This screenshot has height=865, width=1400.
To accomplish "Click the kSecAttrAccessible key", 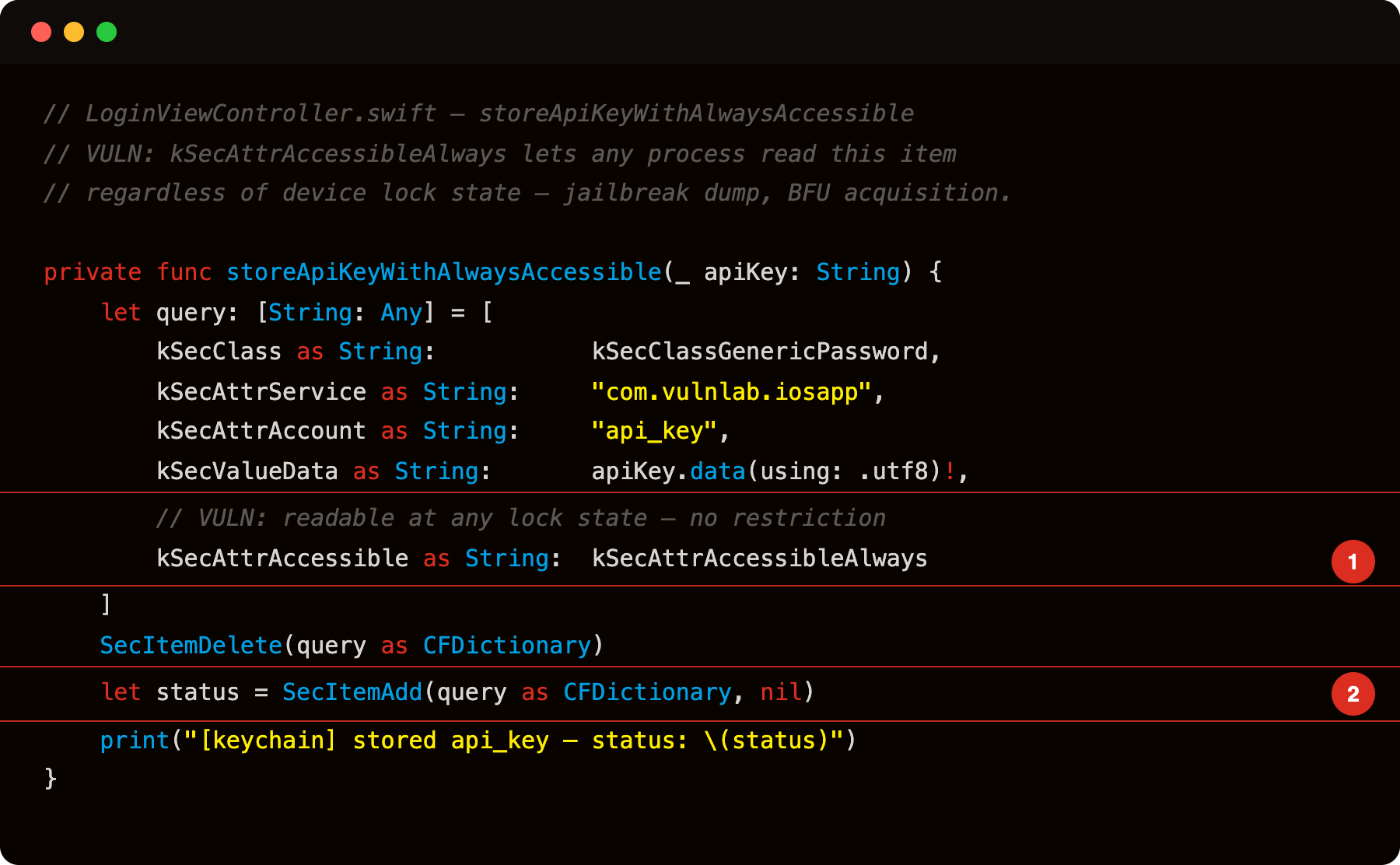I will coord(282,559).
